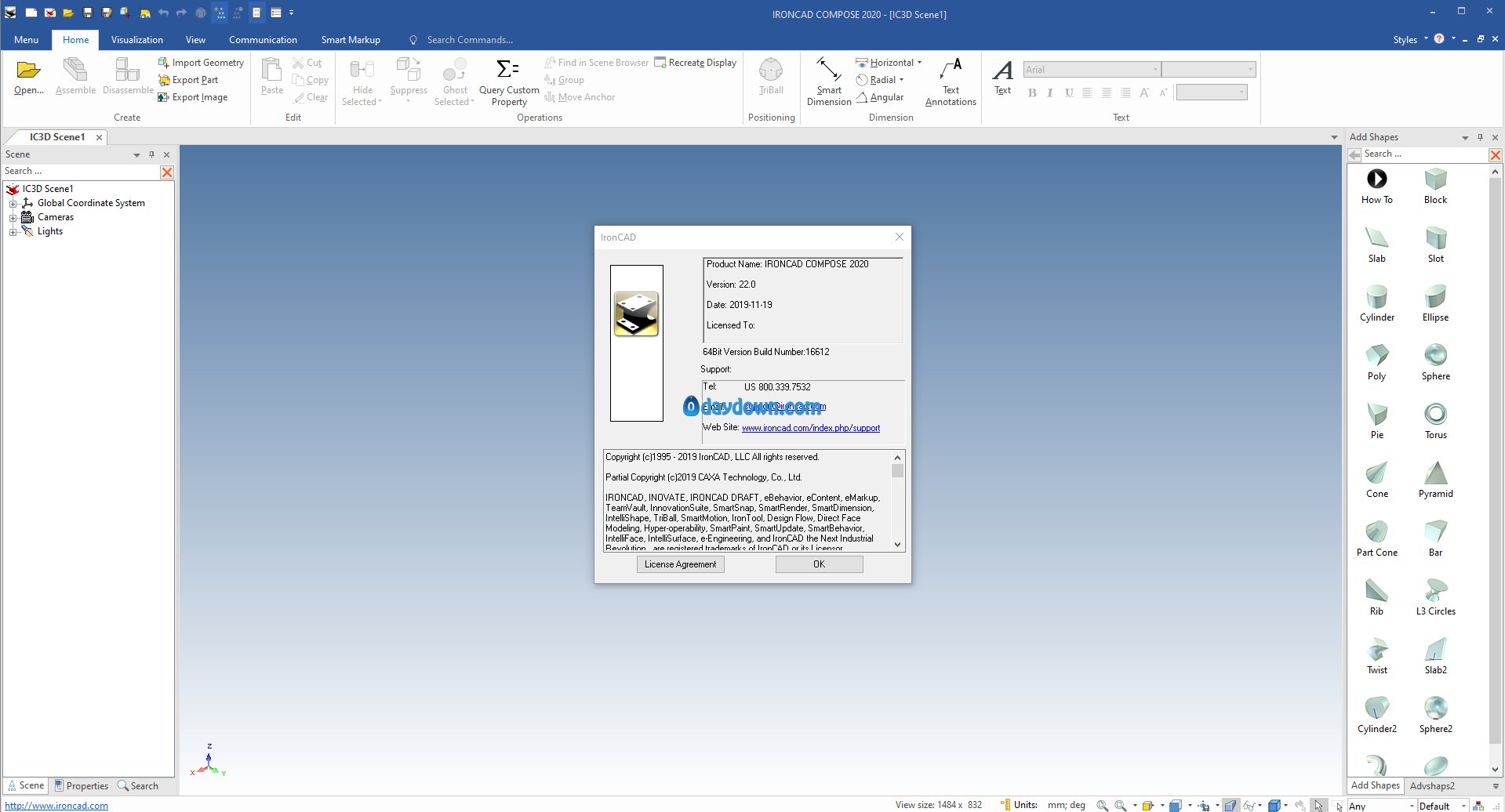Pin the Scene panel
Image resolution: width=1505 pixels, height=812 pixels.
pyautogui.click(x=151, y=155)
